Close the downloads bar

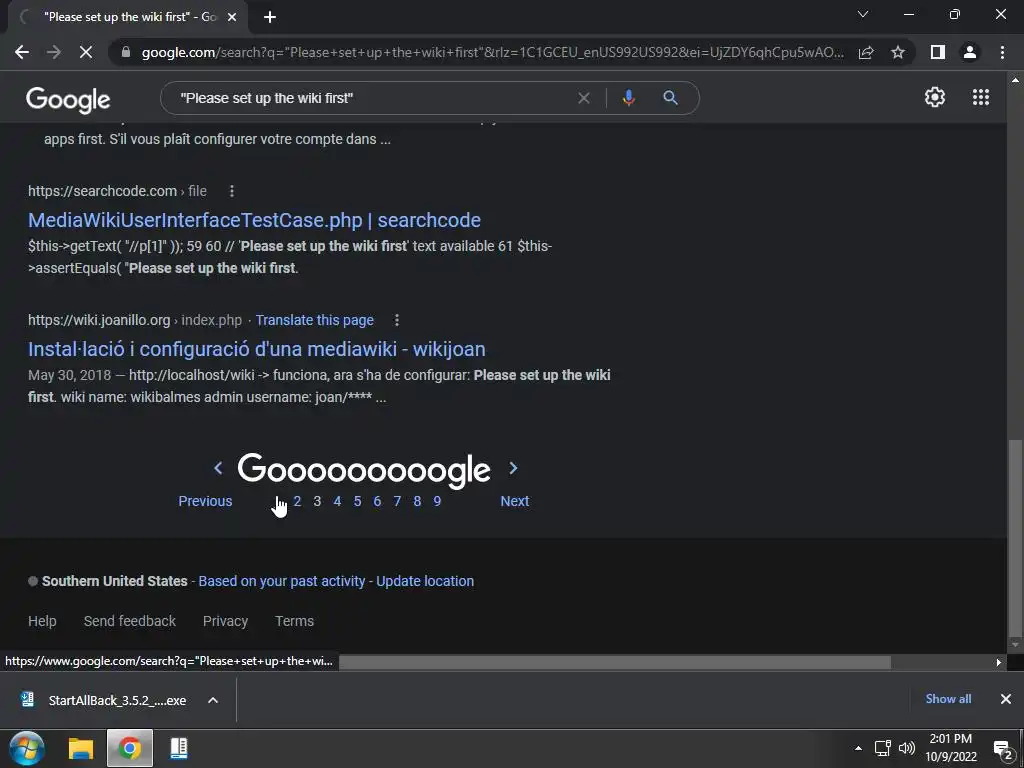pos(1006,699)
